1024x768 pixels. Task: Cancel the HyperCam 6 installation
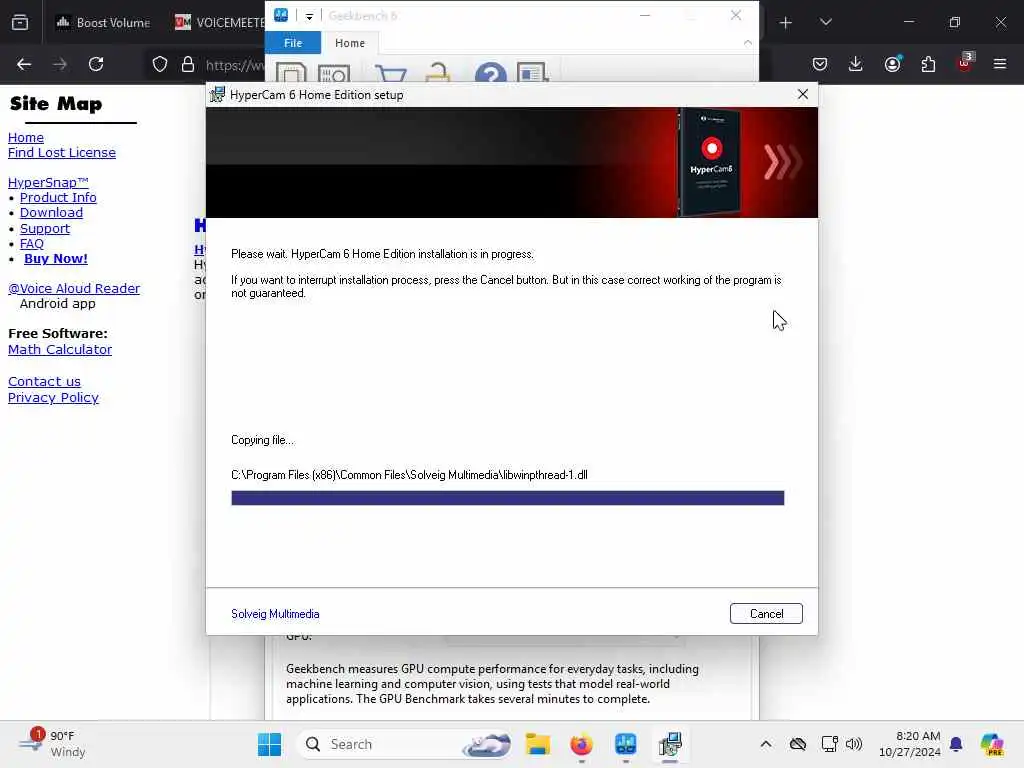pos(766,613)
